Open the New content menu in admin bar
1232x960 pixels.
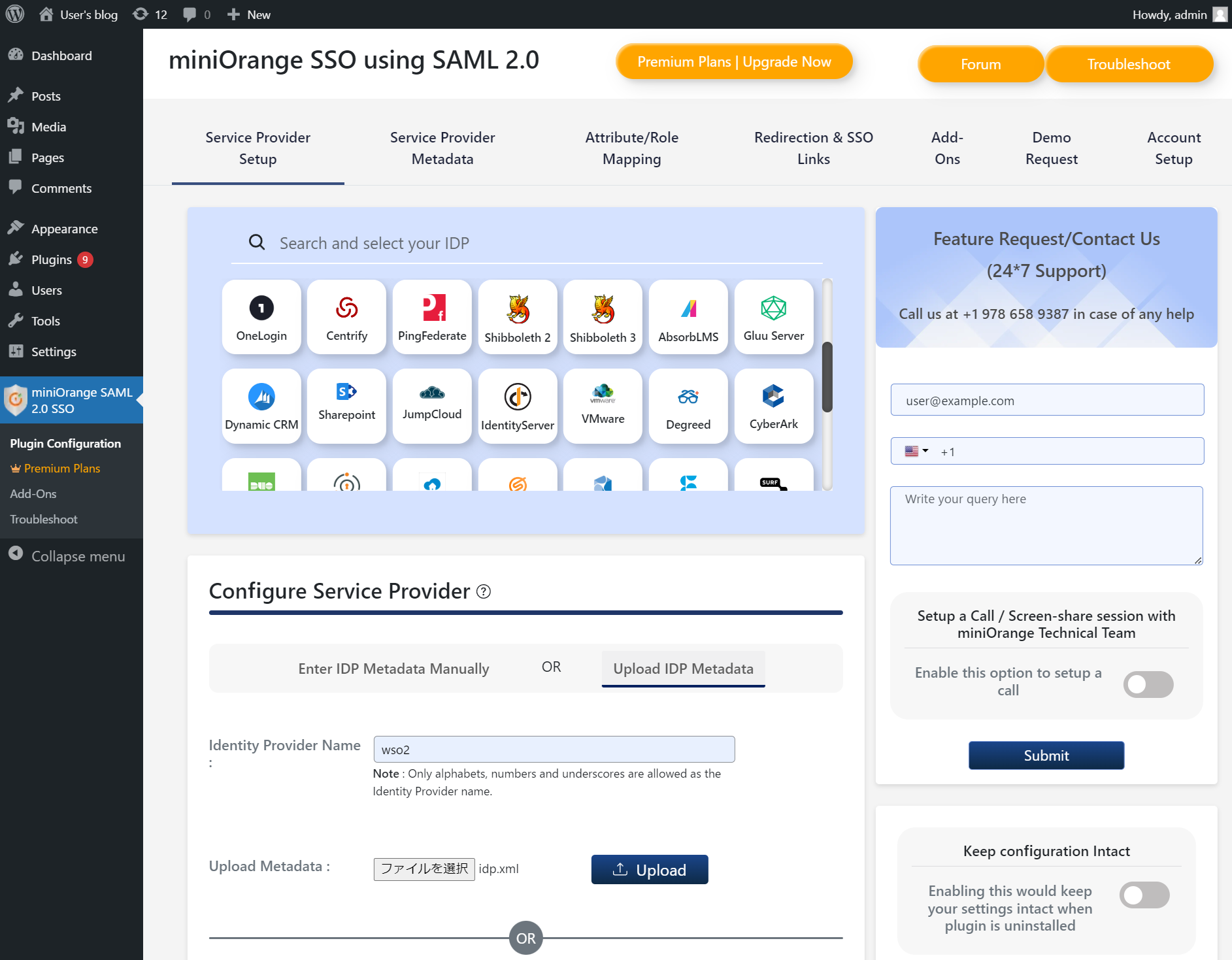click(249, 14)
